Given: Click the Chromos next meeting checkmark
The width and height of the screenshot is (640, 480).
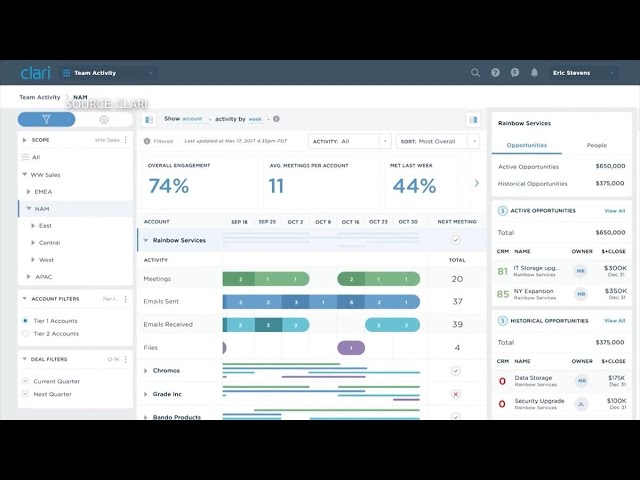Looking at the screenshot, I should pyautogui.click(x=456, y=371).
